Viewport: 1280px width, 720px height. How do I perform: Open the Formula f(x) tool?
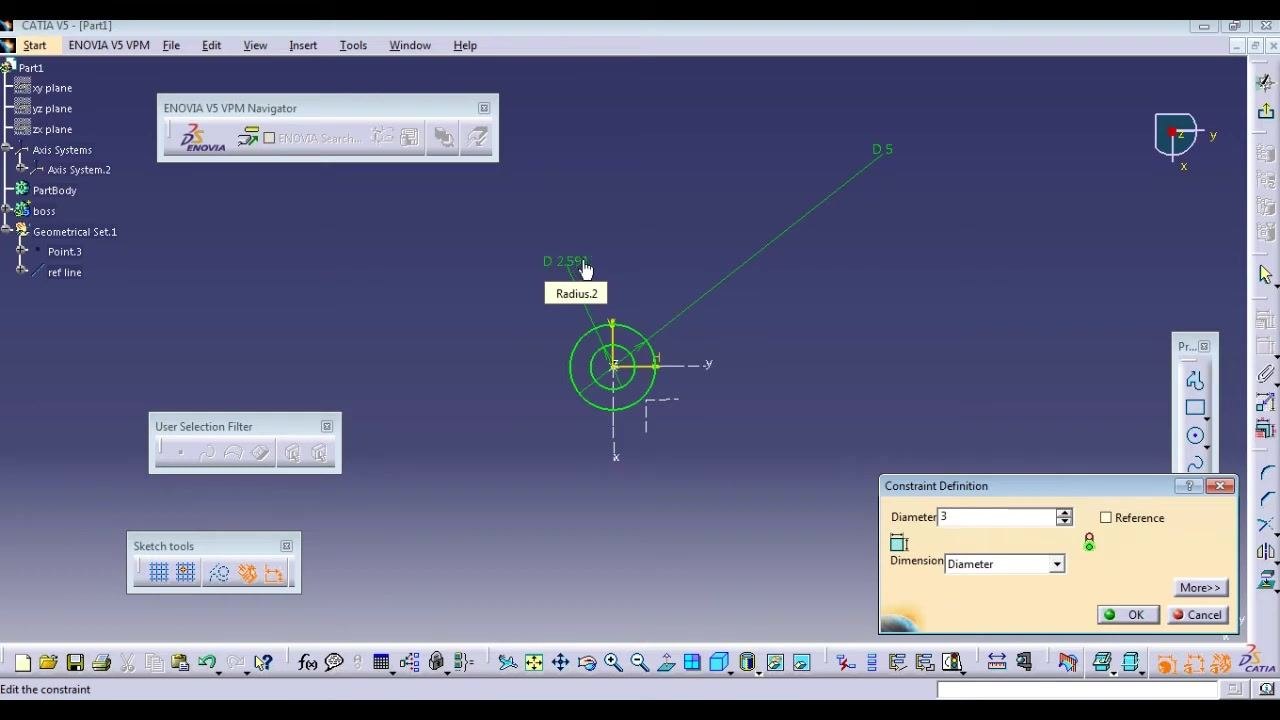pos(308,662)
